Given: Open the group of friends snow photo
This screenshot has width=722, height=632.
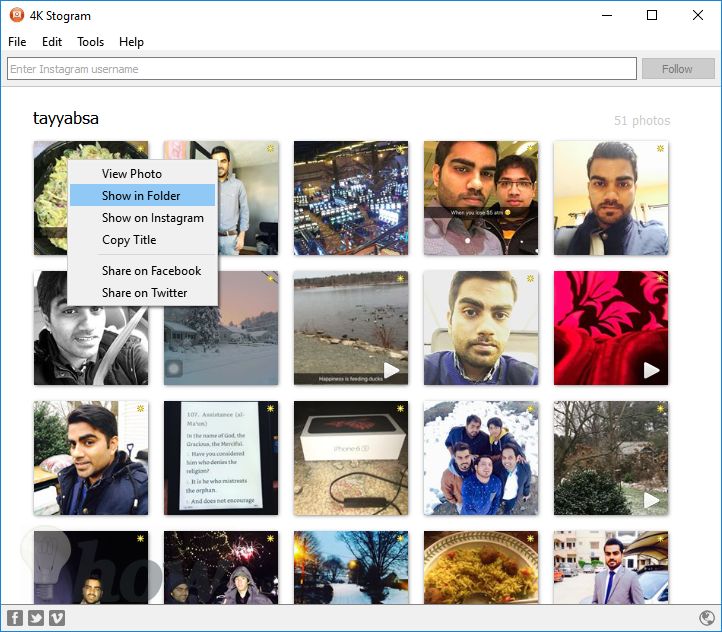Looking at the screenshot, I should 481,458.
